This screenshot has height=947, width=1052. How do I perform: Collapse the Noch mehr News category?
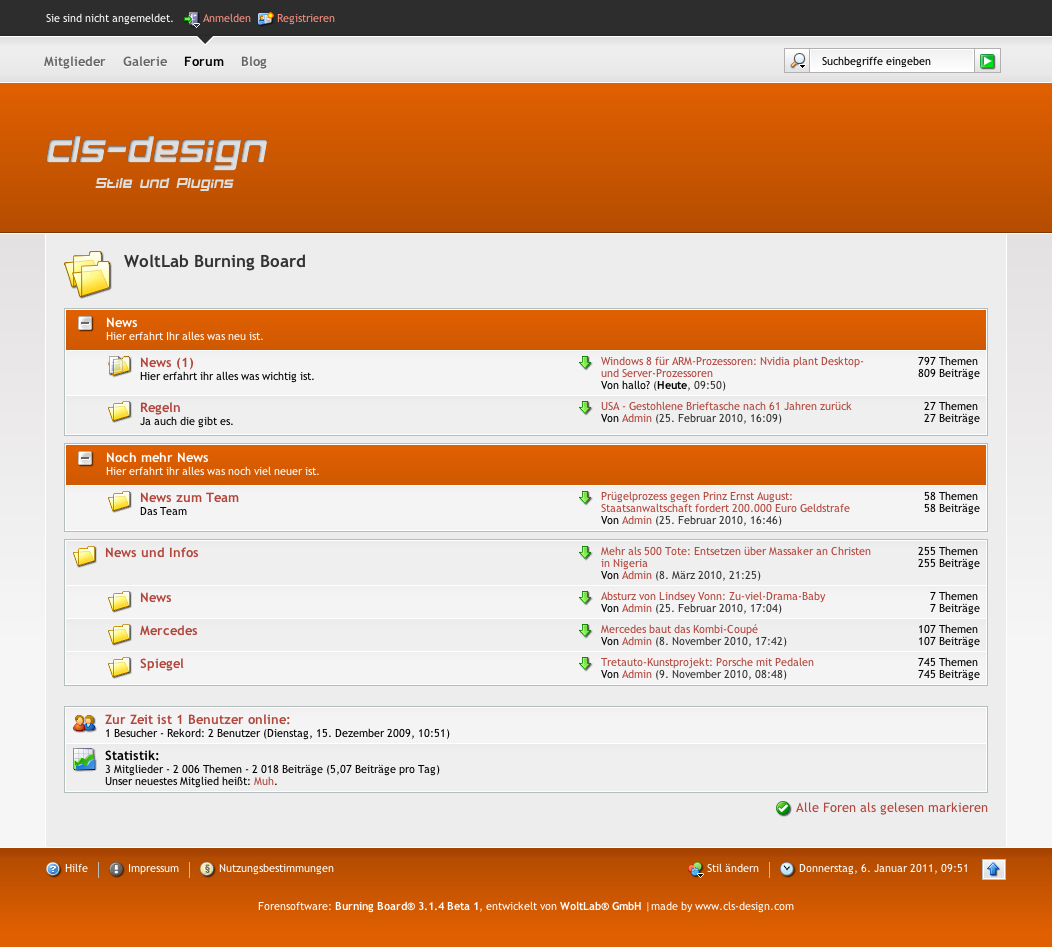pyautogui.click(x=85, y=458)
